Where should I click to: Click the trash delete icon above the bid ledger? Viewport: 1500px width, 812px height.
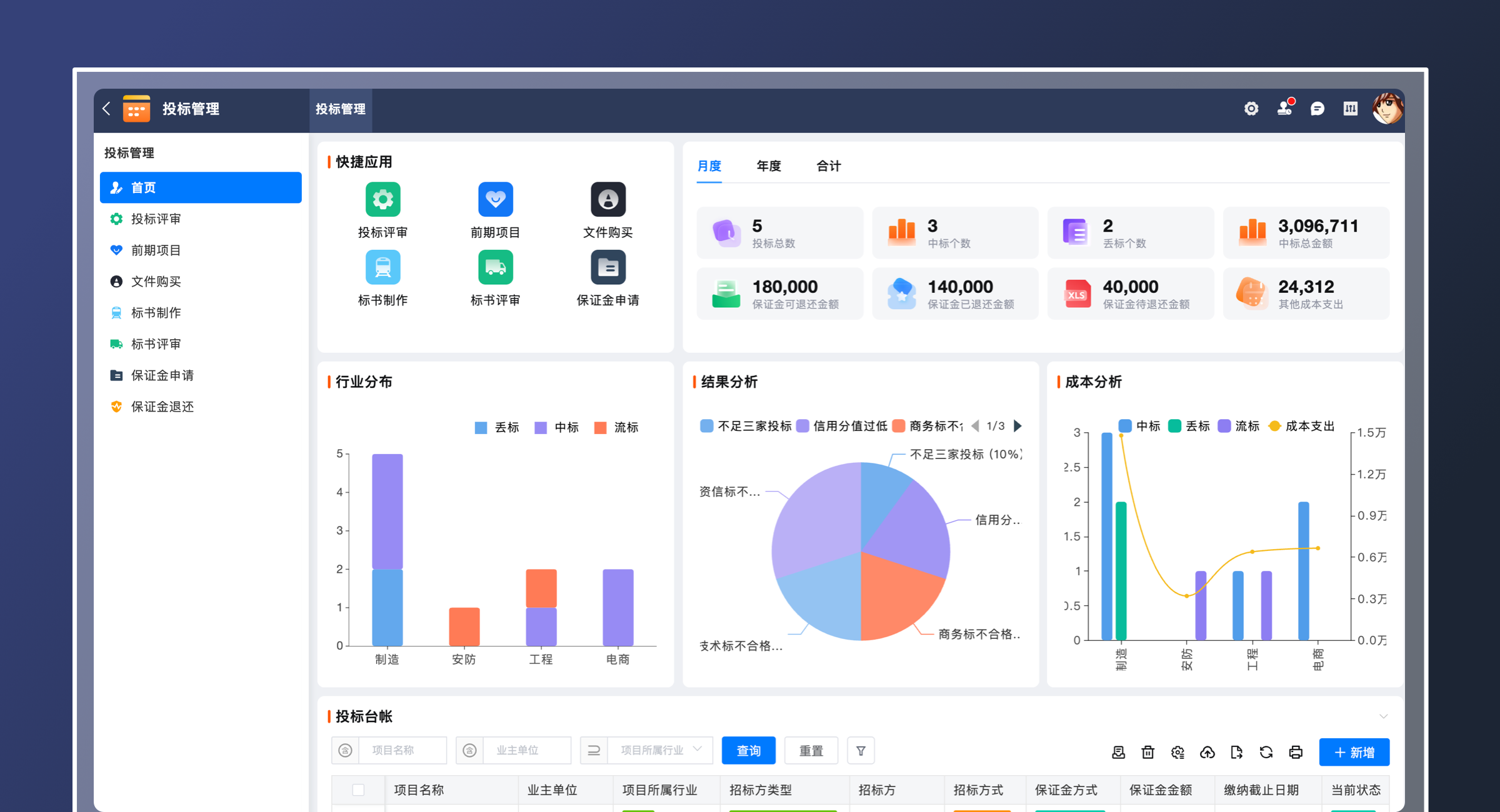point(1147,753)
